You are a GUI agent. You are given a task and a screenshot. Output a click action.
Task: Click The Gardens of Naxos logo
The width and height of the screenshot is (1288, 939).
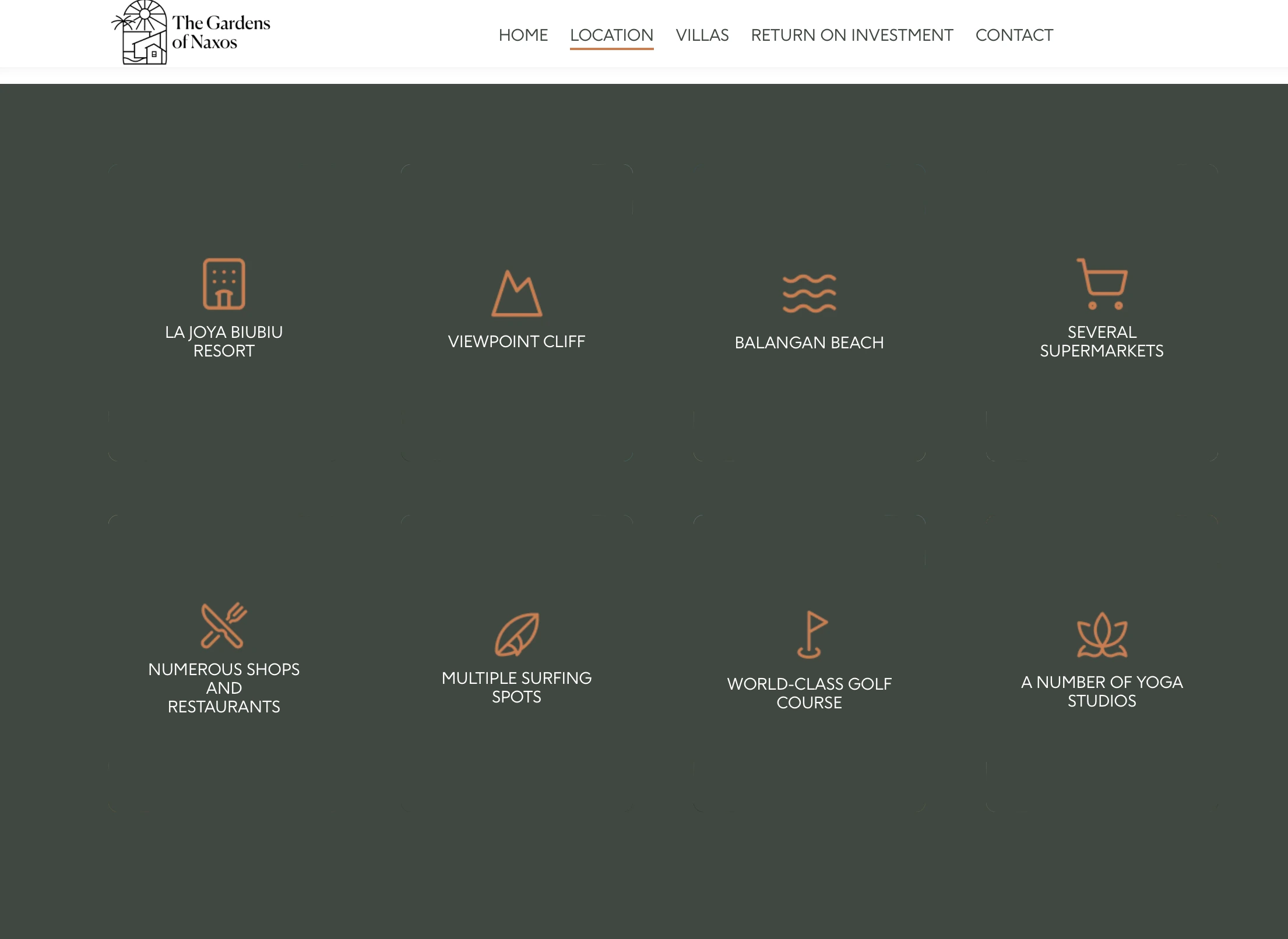pyautogui.click(x=191, y=33)
